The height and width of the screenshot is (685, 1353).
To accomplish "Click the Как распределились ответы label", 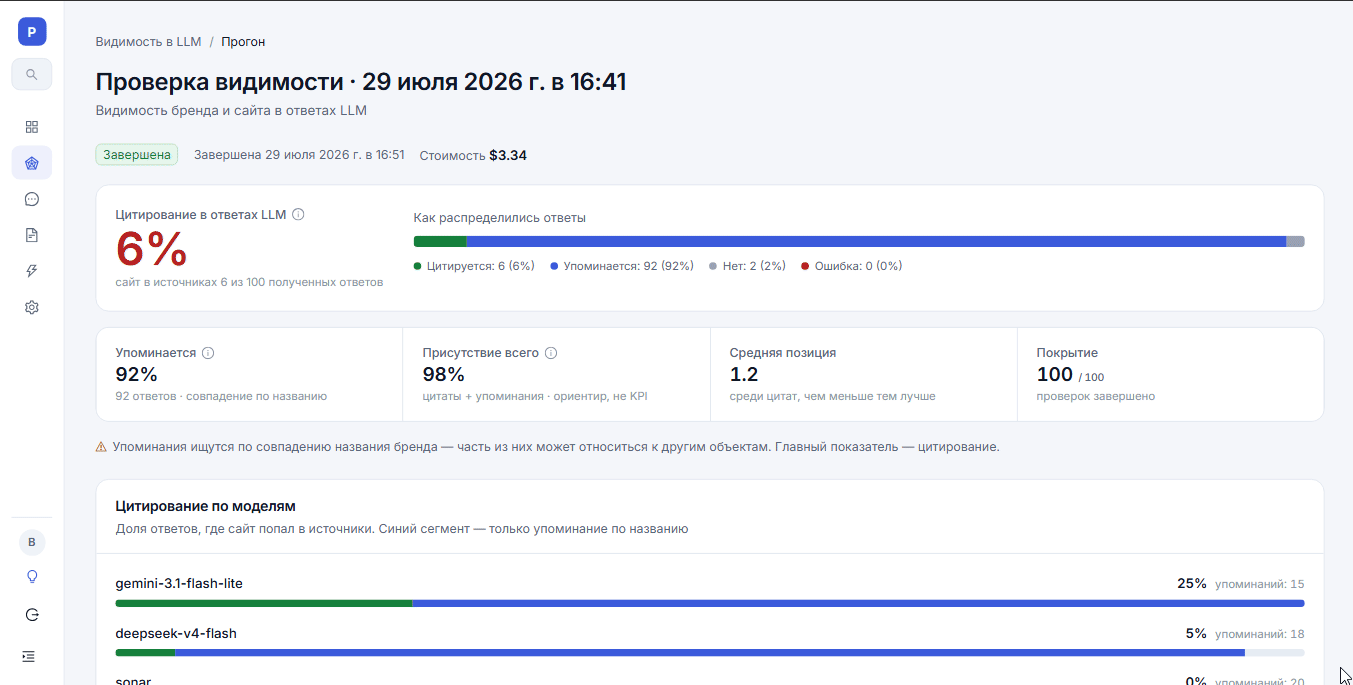I will 500,217.
